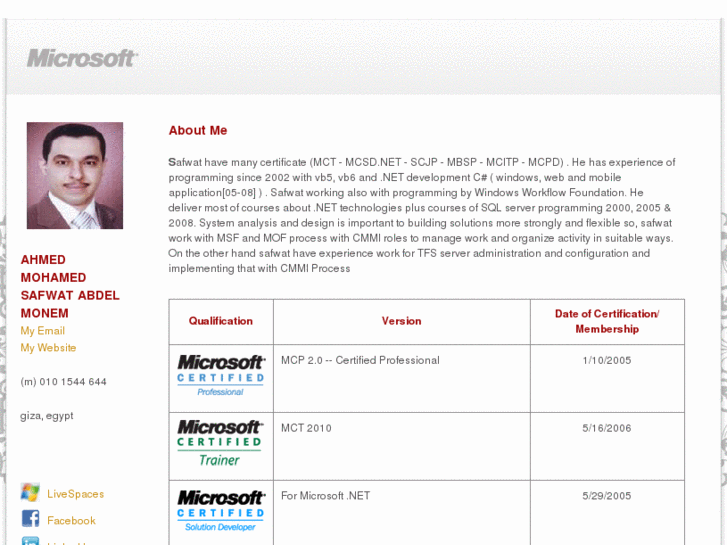Open the My Email link

[x=43, y=331]
